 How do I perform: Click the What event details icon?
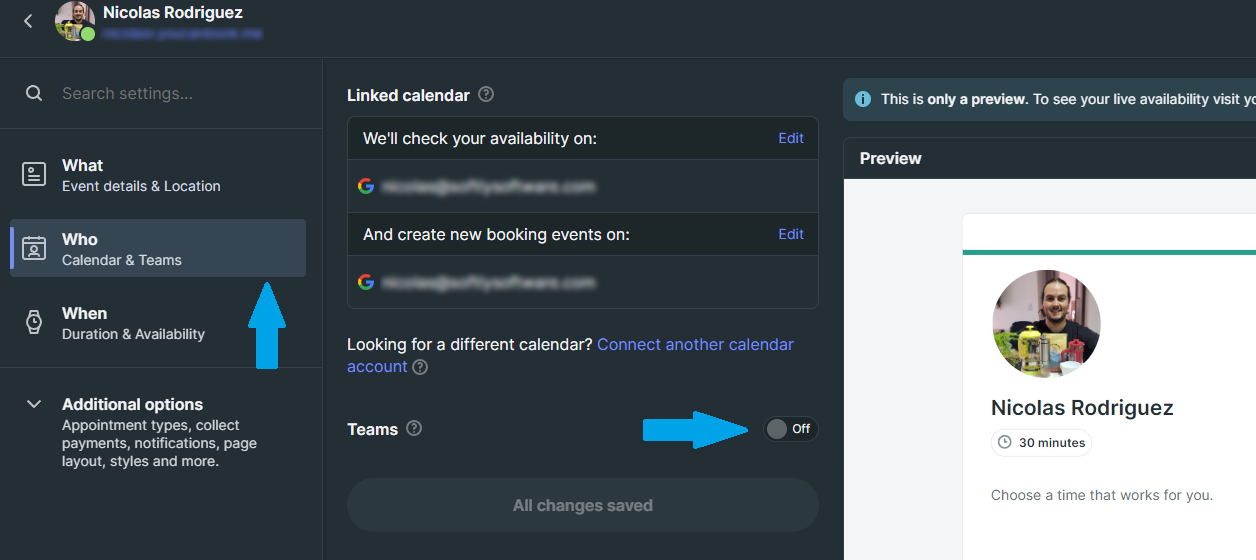[34, 174]
